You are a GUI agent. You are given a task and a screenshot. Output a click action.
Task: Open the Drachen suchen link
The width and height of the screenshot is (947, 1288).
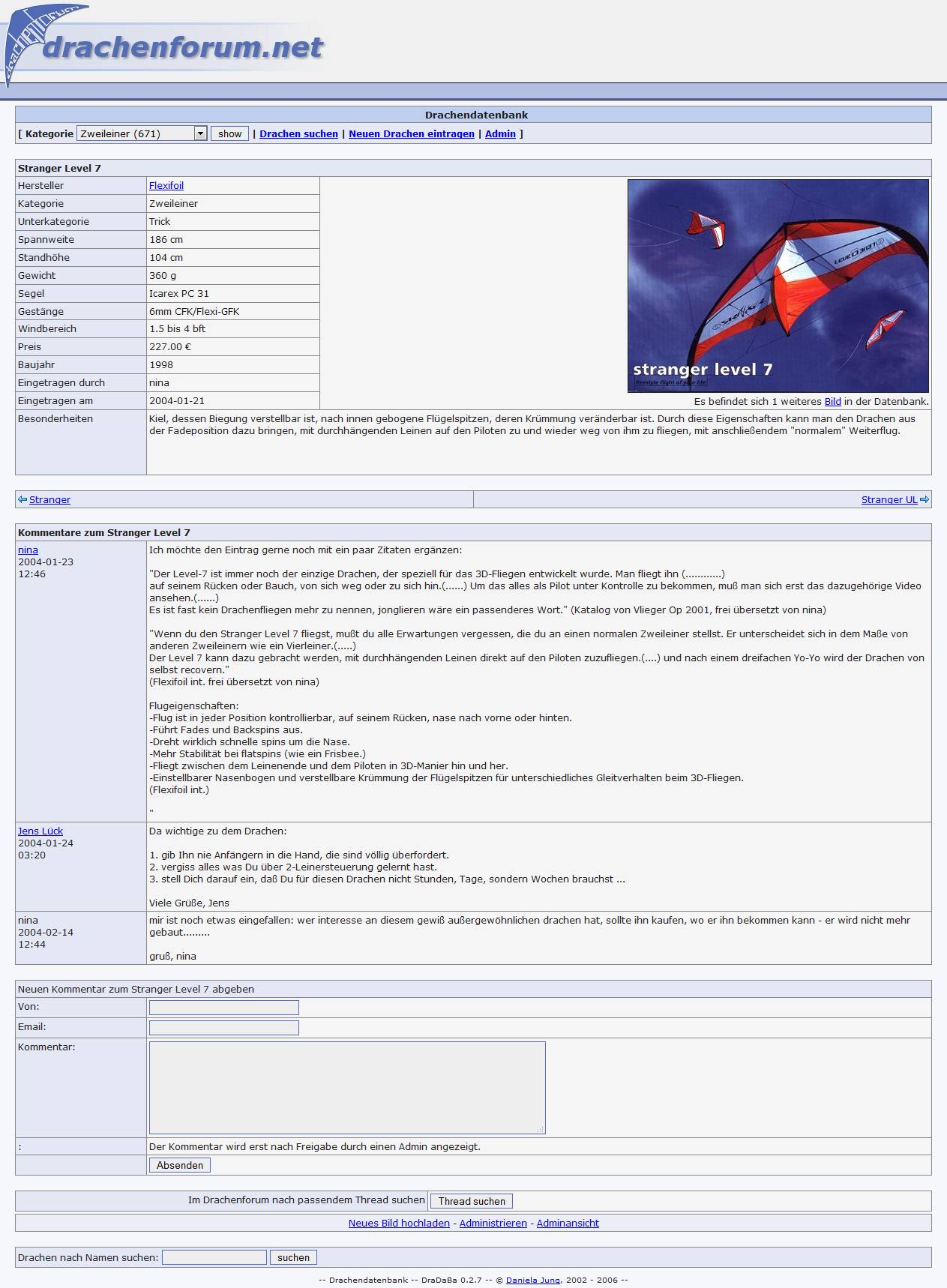tap(298, 133)
